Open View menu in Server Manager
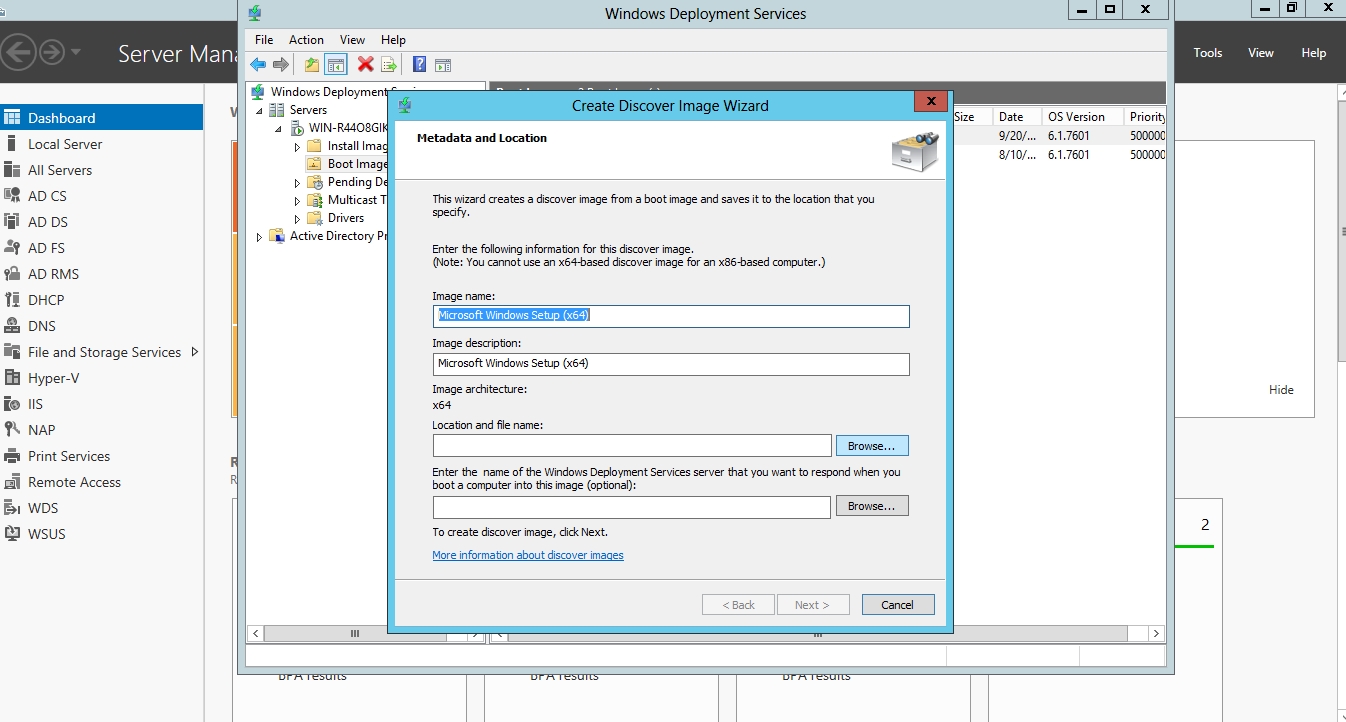This screenshot has height=722, width=1346. coord(1261,53)
